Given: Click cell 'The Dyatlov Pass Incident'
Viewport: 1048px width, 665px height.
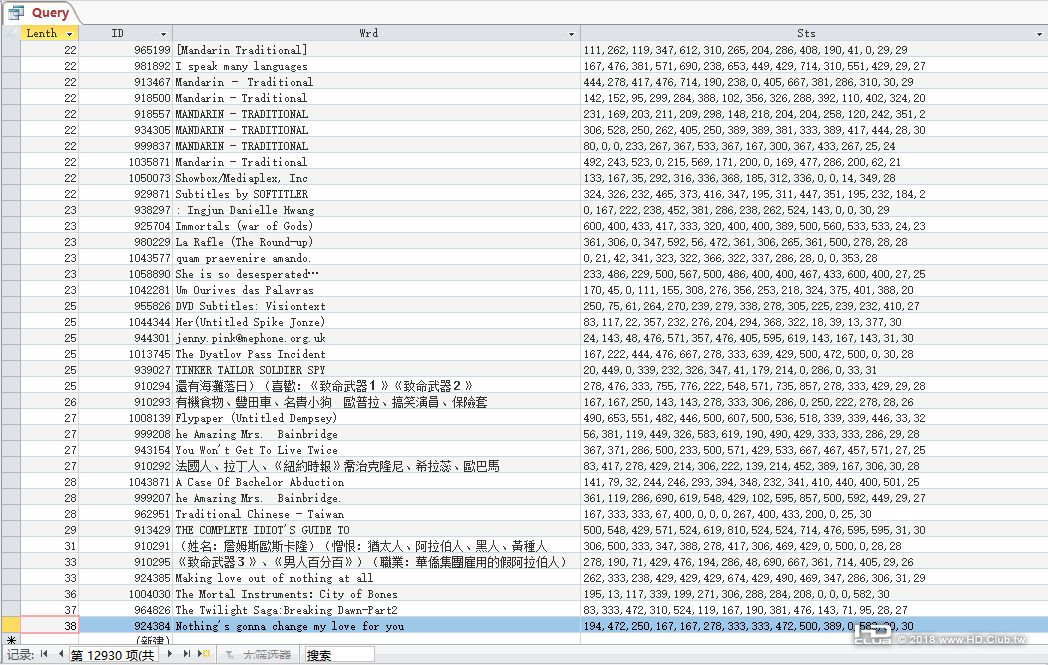Looking at the screenshot, I should 376,354.
